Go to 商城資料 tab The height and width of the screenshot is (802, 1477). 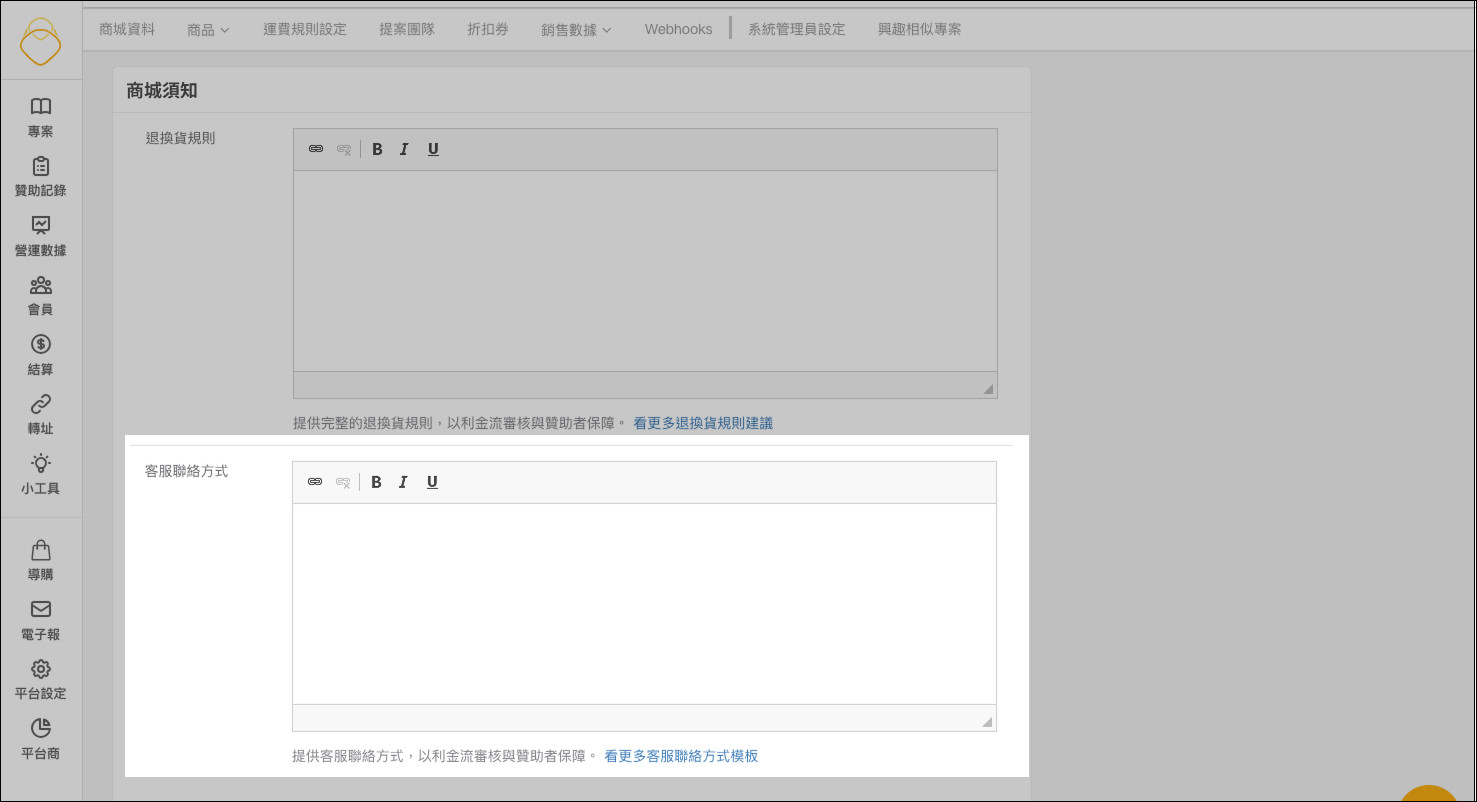tap(127, 29)
